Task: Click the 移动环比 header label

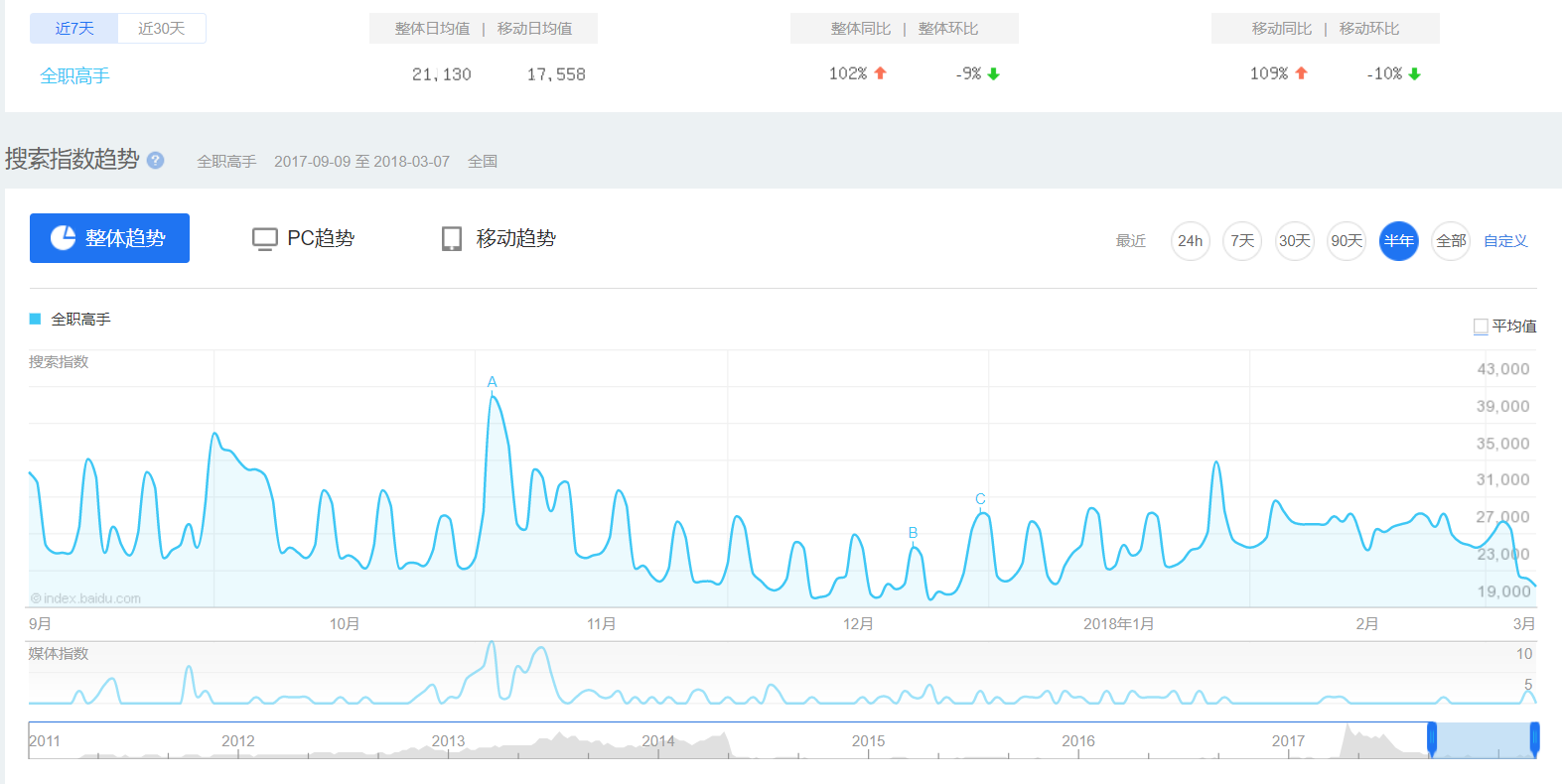Action: (x=1369, y=29)
